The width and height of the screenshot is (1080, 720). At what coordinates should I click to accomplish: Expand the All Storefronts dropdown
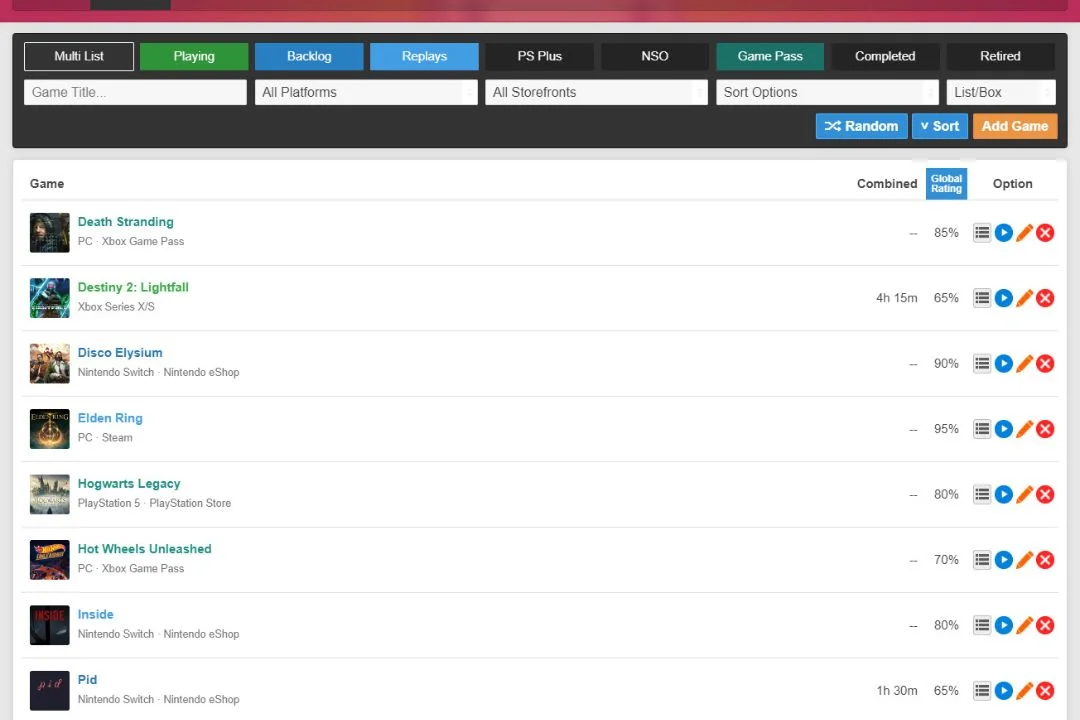(x=596, y=92)
